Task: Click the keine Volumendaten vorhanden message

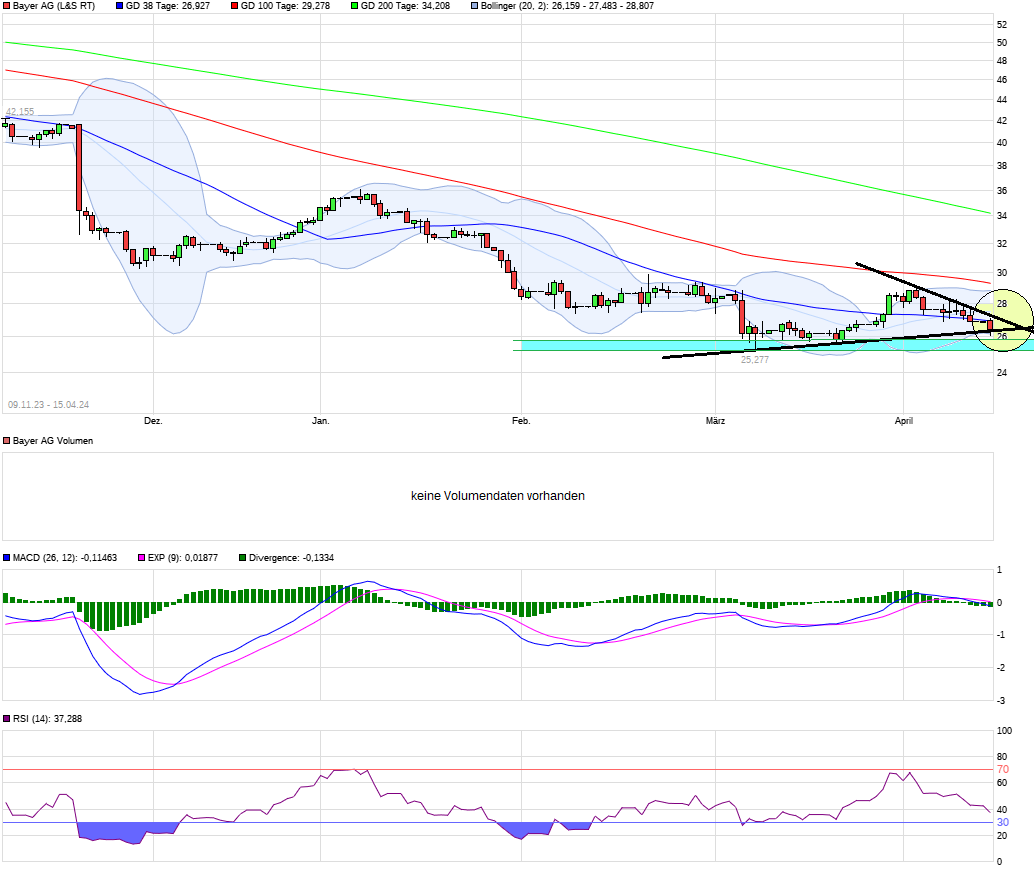Action: tap(497, 495)
